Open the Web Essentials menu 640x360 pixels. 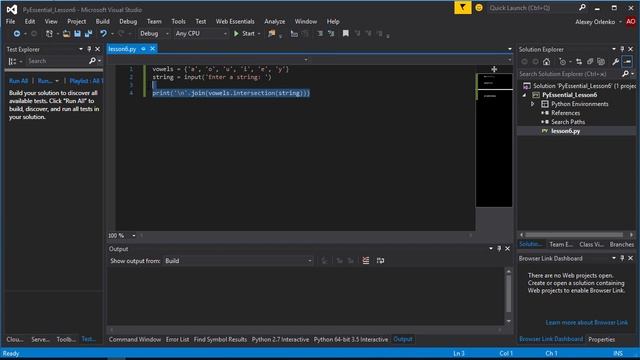pos(235,21)
